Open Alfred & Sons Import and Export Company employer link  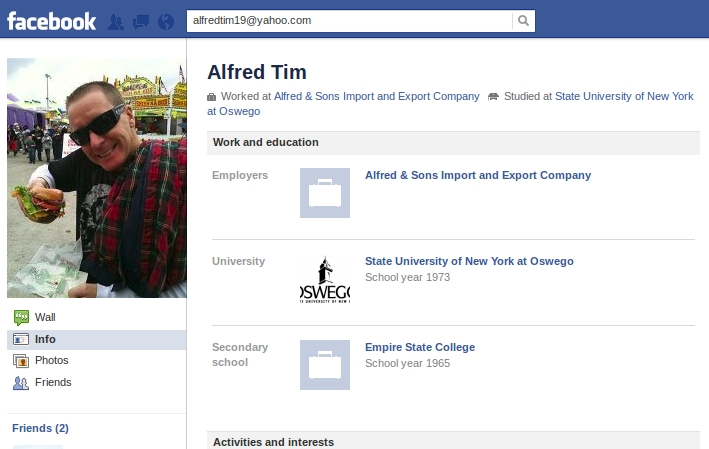tap(478, 175)
